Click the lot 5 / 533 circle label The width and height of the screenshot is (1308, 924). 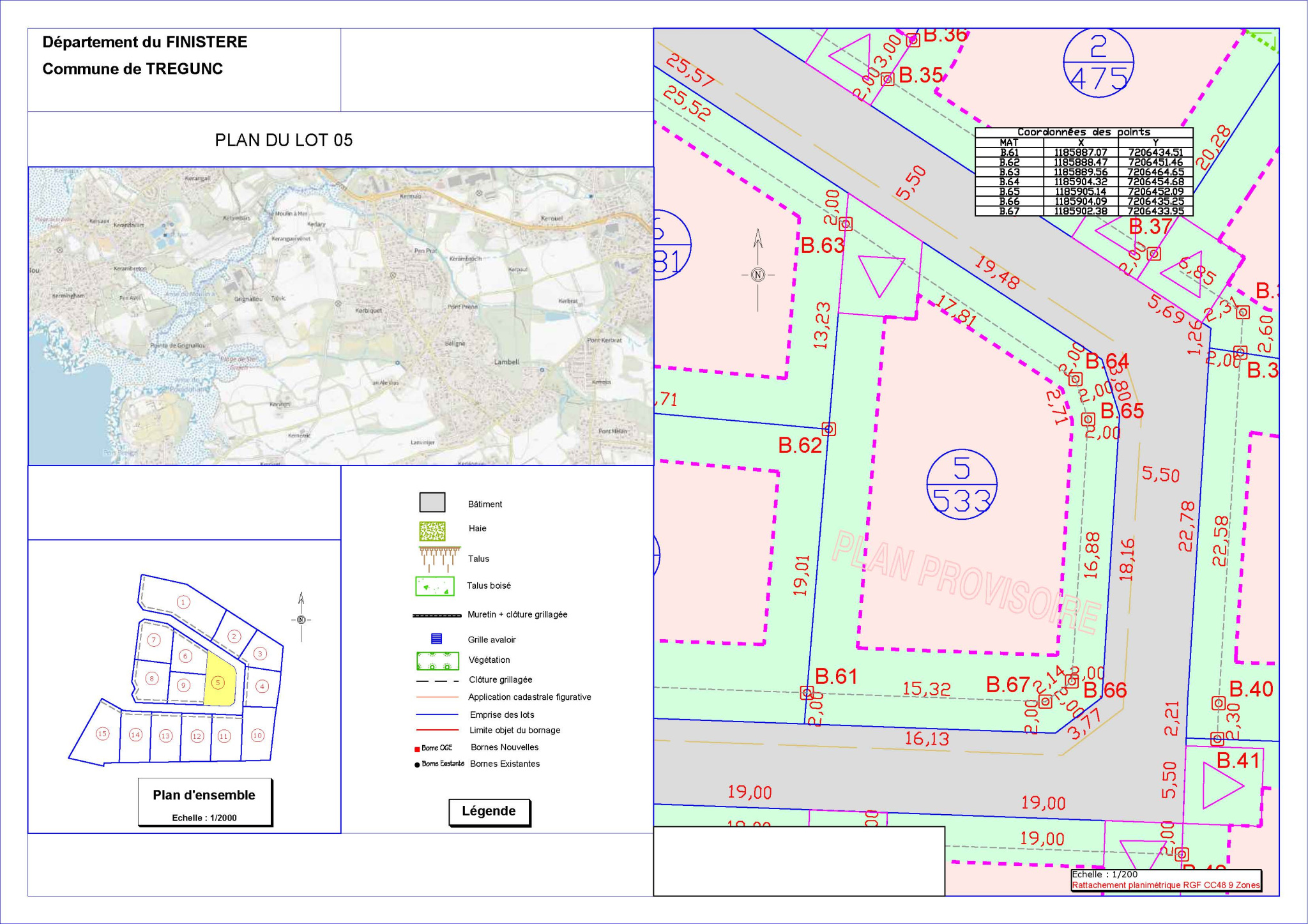point(962,484)
